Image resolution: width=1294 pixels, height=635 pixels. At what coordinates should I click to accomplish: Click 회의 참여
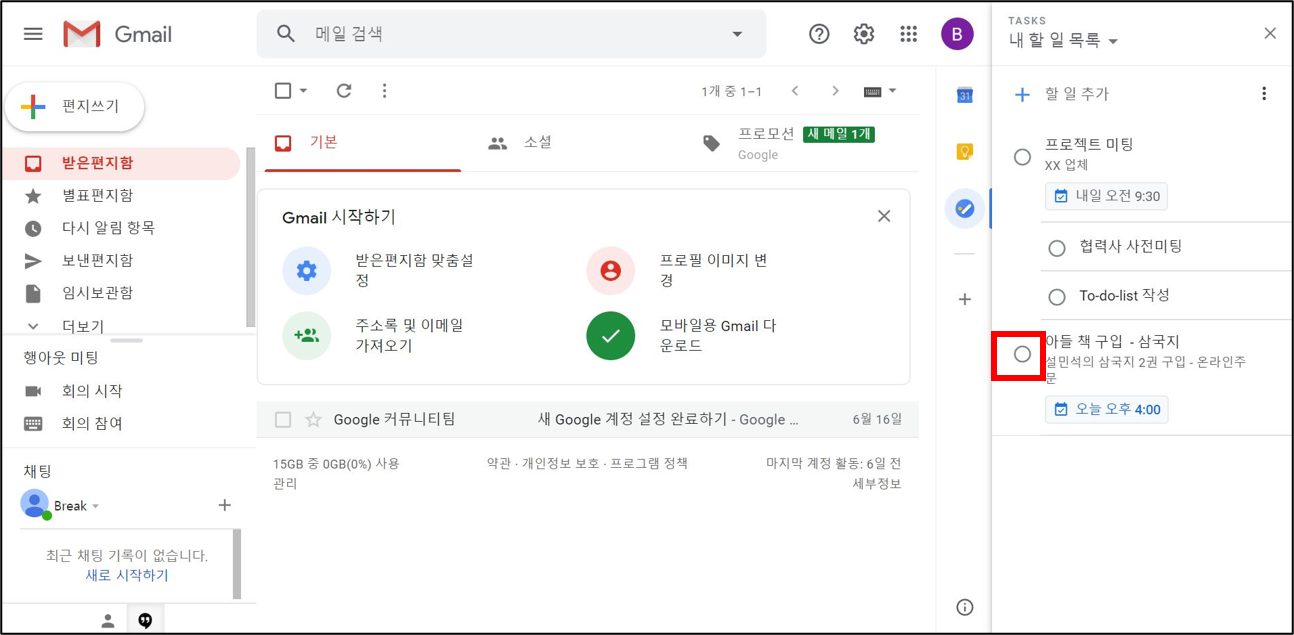click(x=92, y=423)
